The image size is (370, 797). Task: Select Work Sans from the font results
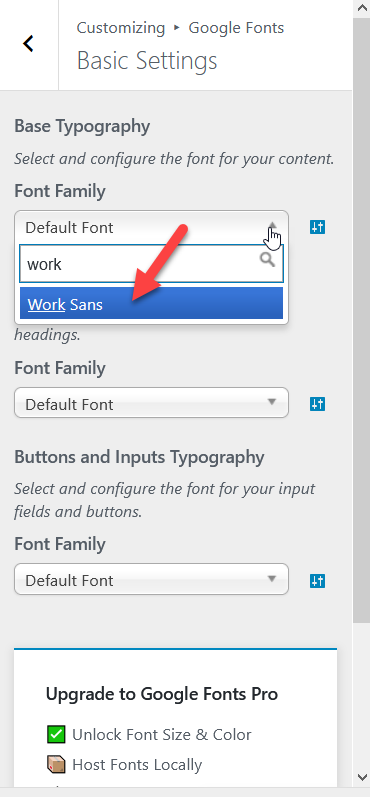point(151,304)
